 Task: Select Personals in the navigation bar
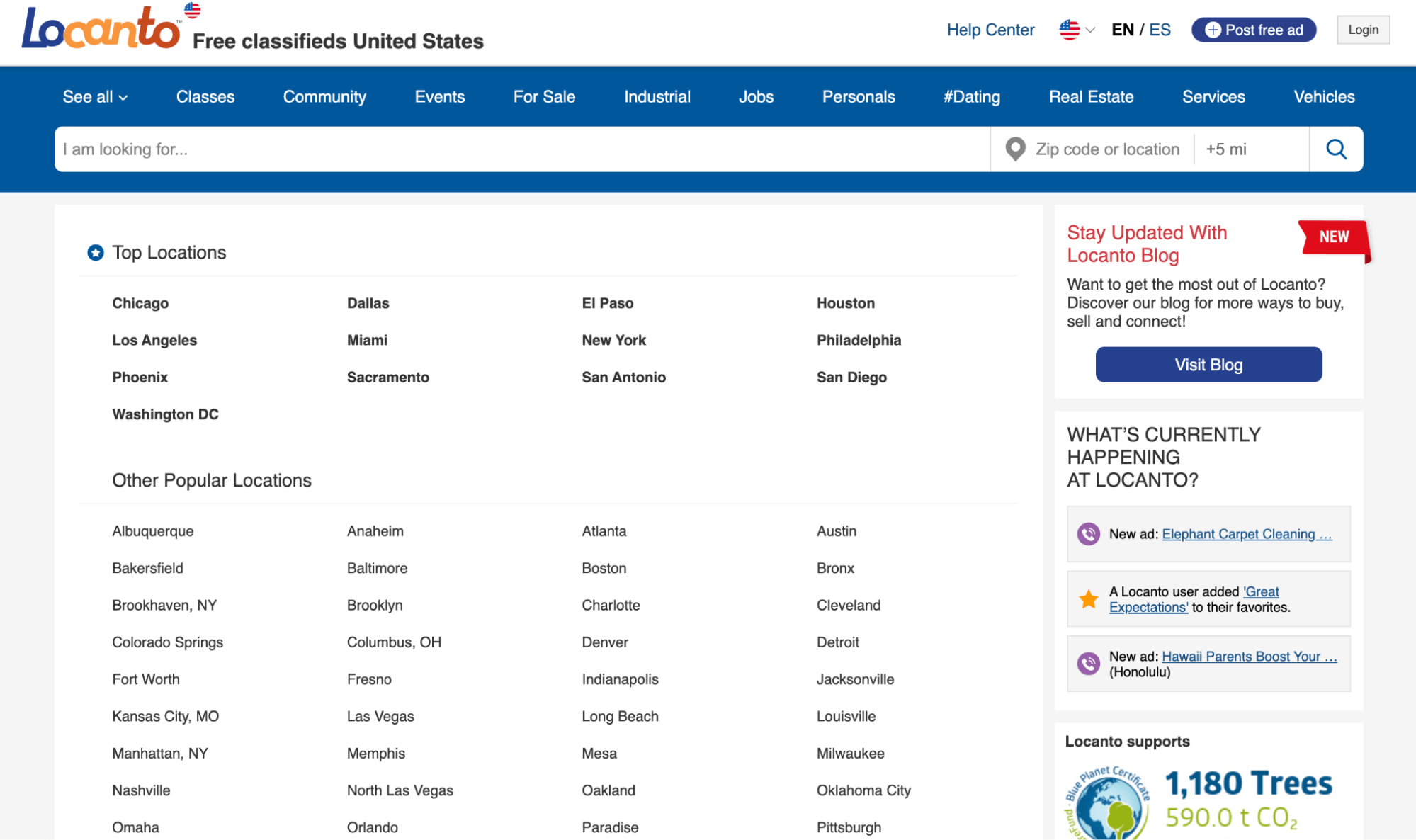859,96
